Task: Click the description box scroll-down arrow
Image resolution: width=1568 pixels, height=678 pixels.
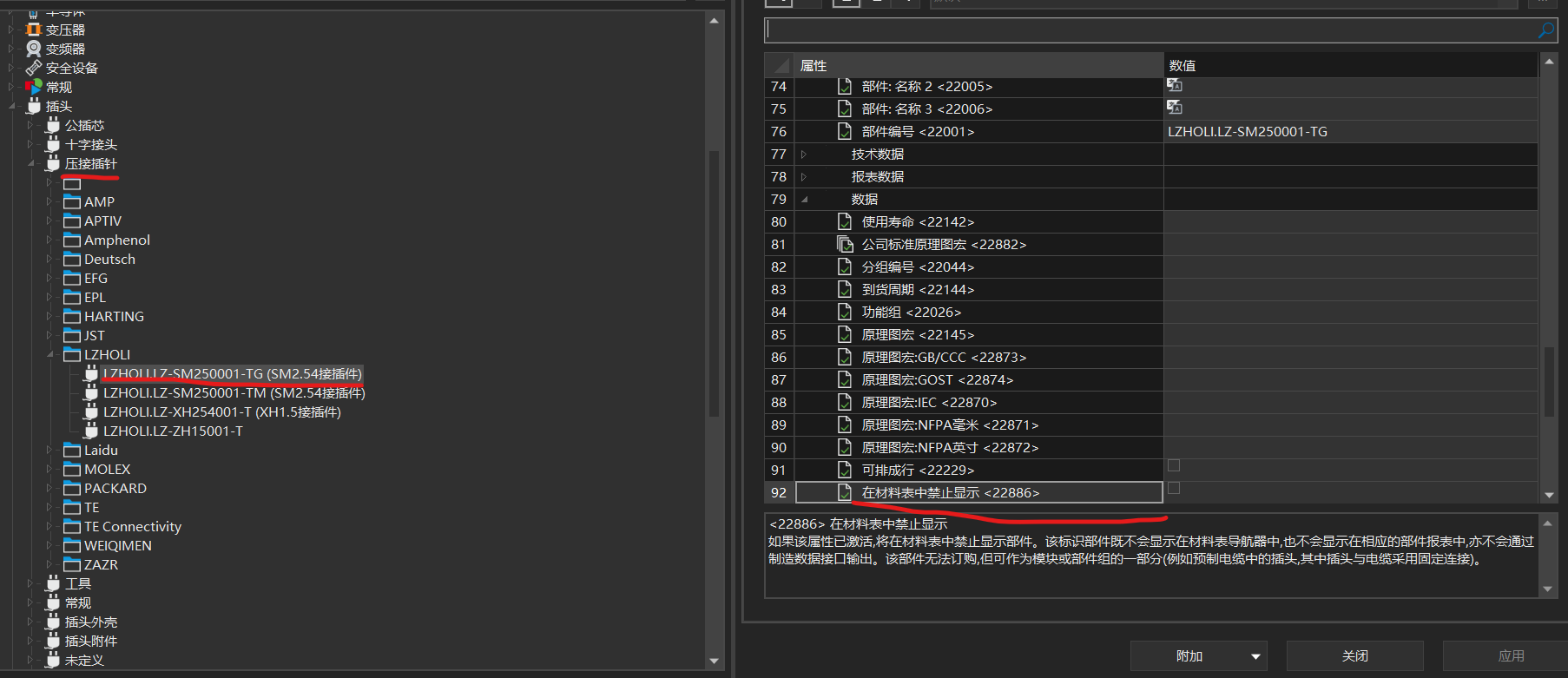Action: pos(1547,589)
